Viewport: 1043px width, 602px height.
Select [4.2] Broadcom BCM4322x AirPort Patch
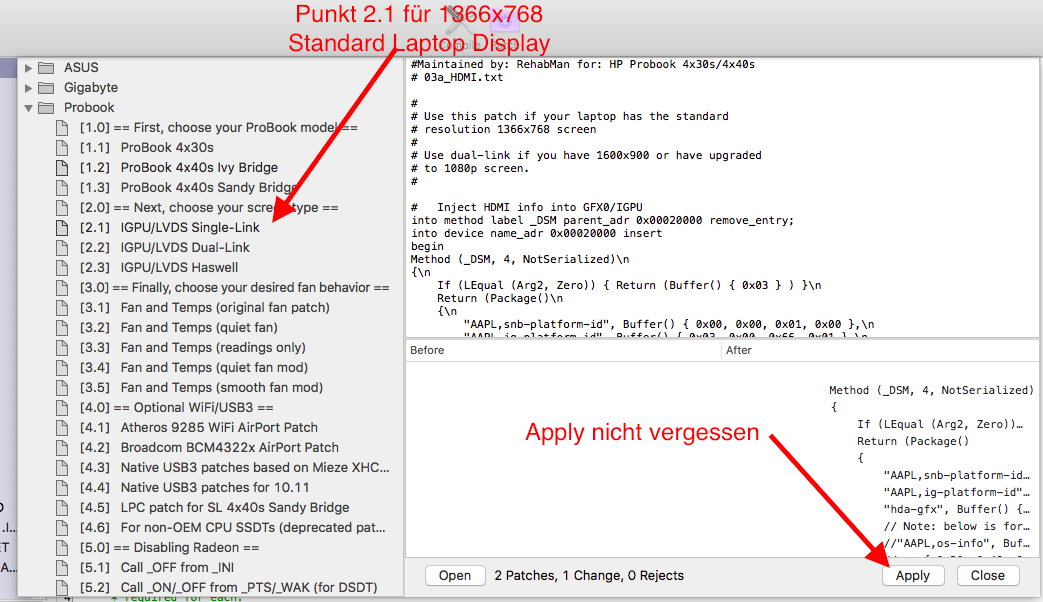(x=210, y=447)
